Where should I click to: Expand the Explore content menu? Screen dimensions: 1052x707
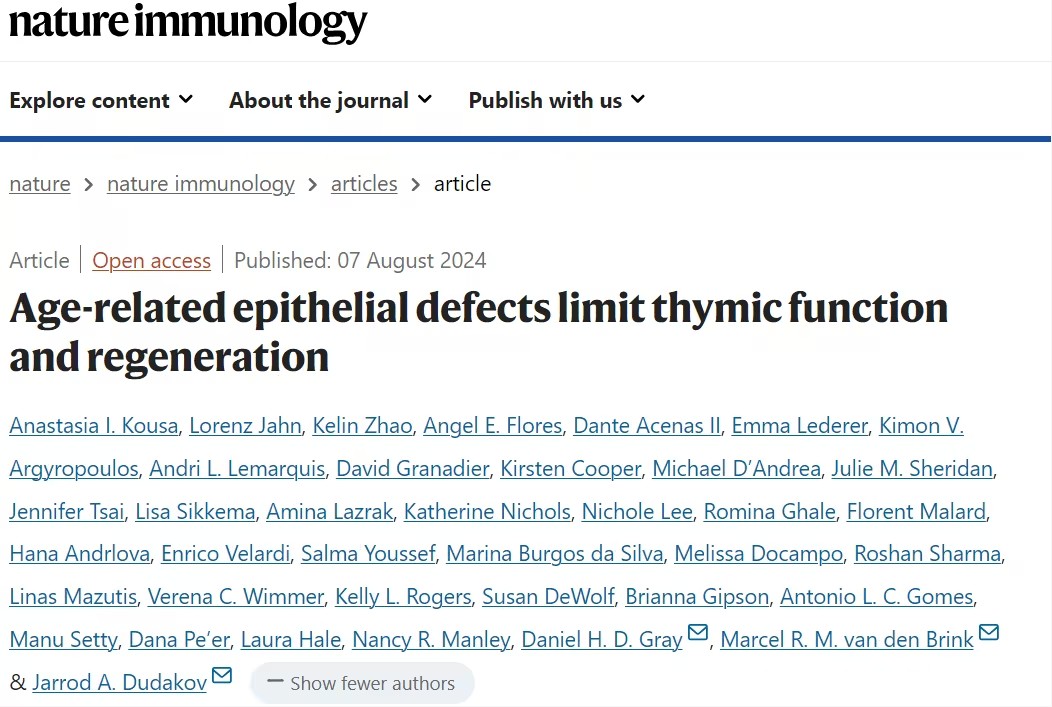[x=101, y=100]
